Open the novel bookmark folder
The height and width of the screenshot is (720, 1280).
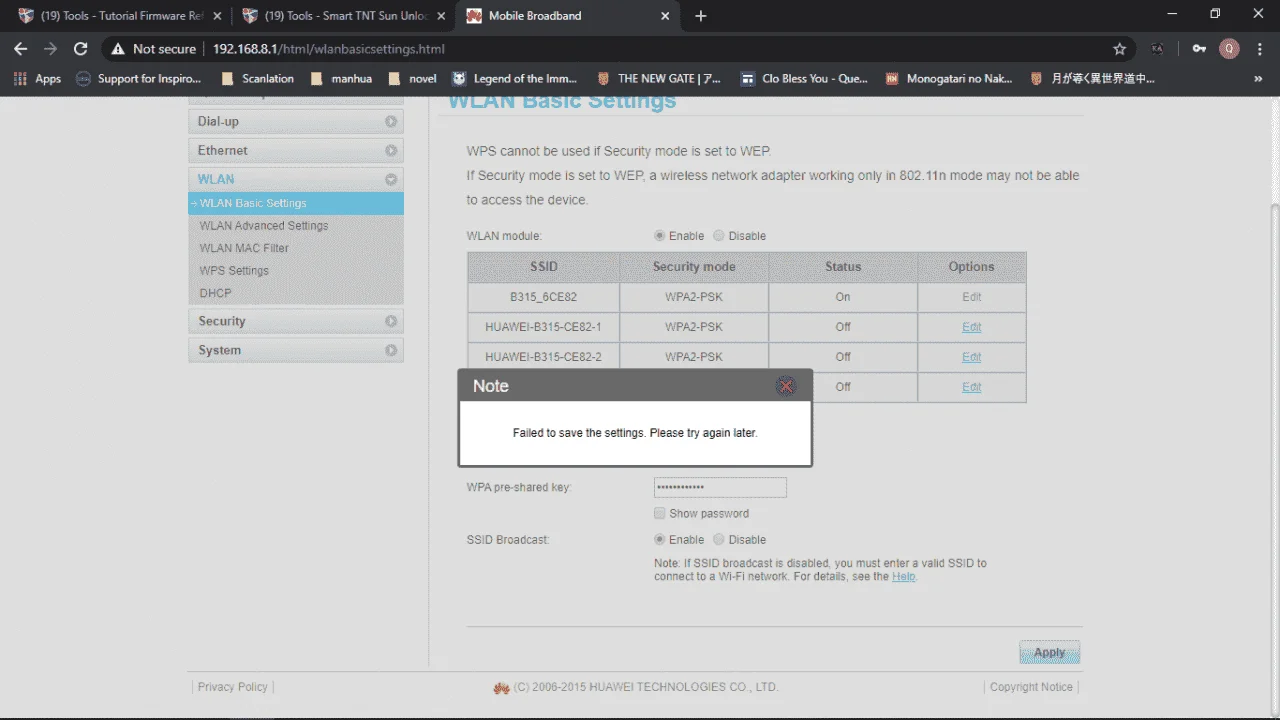pyautogui.click(x=413, y=78)
